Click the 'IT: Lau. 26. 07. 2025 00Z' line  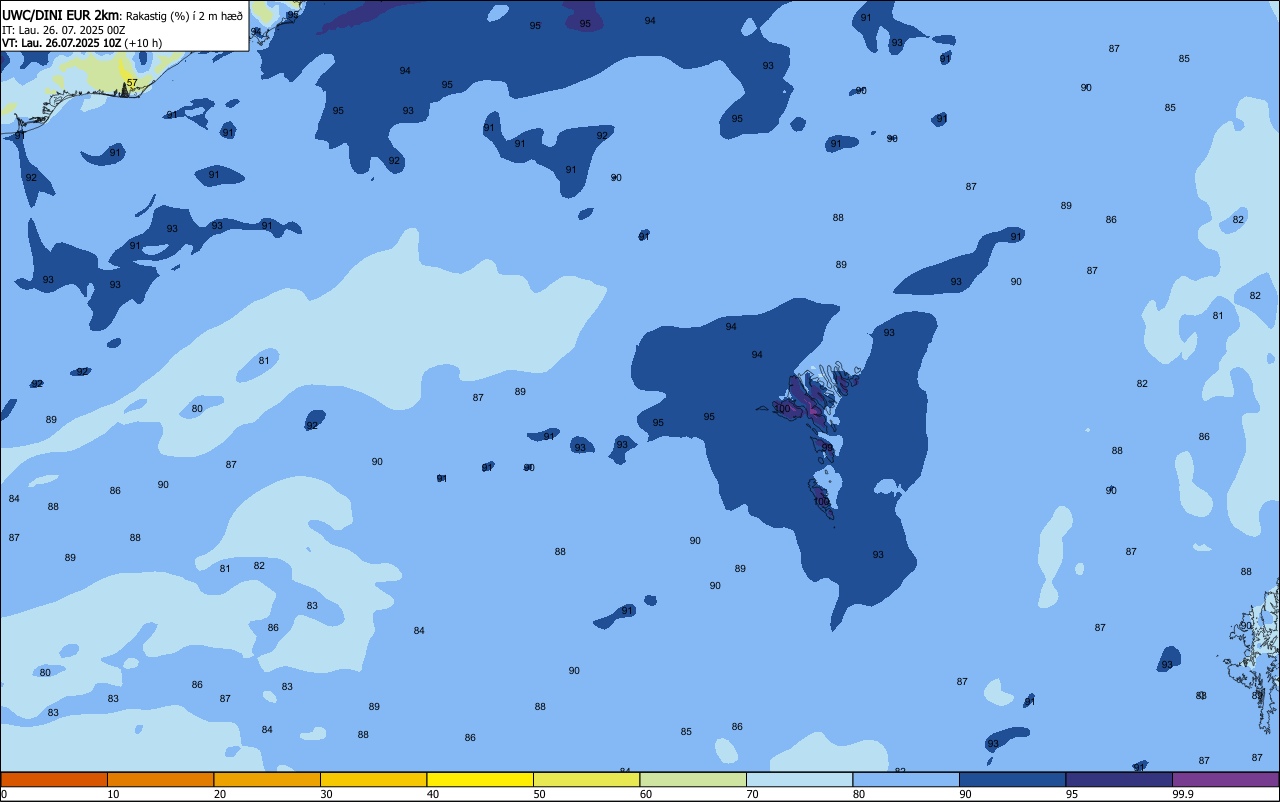(x=63, y=30)
